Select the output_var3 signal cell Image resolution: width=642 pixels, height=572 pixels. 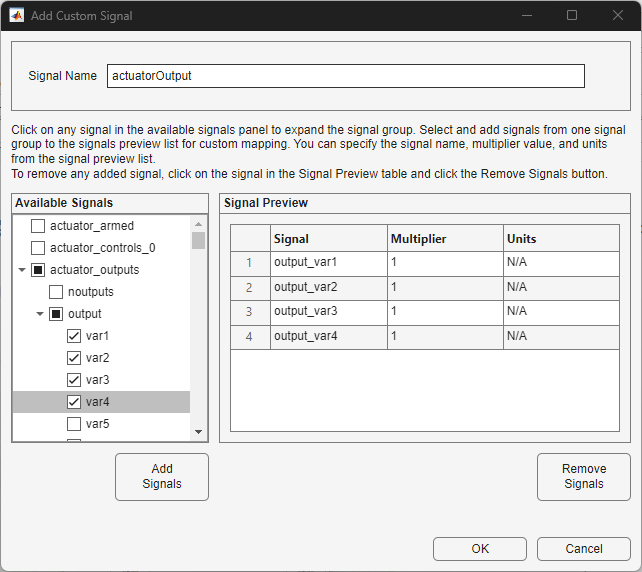[x=329, y=312]
